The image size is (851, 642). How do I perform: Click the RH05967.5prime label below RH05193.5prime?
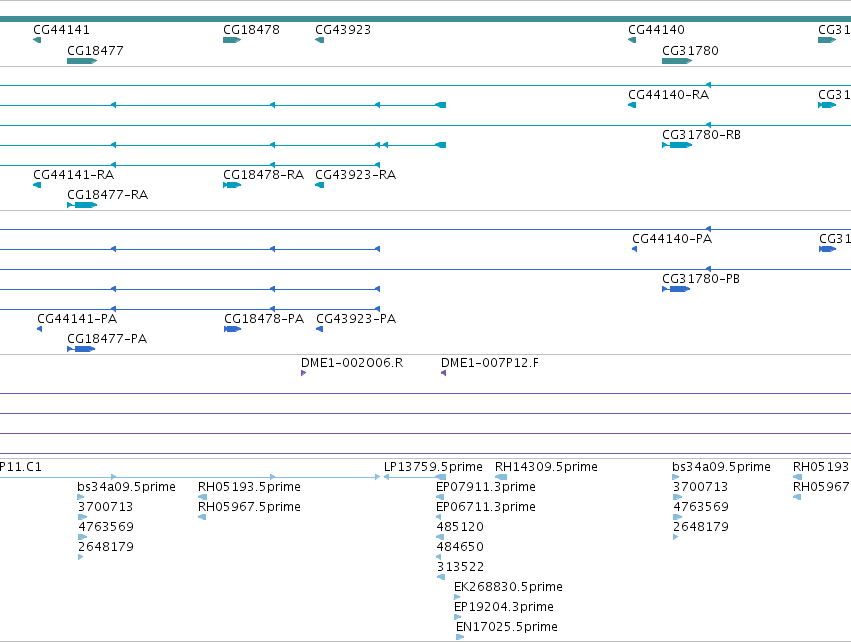pos(249,507)
